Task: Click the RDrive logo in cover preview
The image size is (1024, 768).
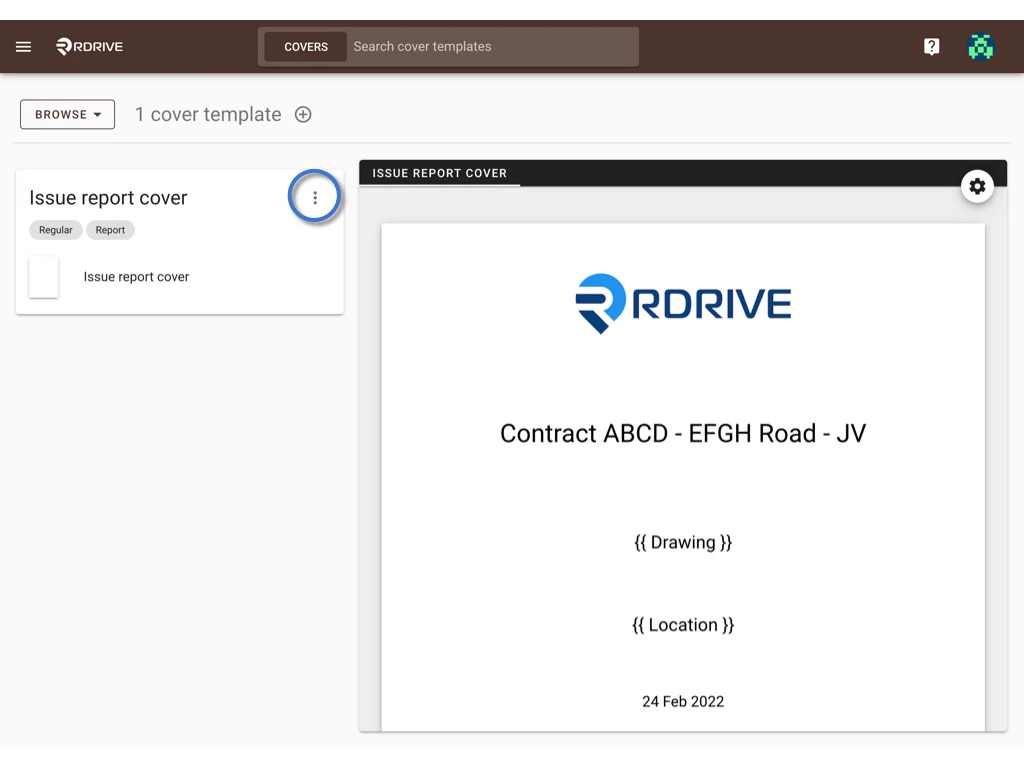Action: click(x=683, y=304)
